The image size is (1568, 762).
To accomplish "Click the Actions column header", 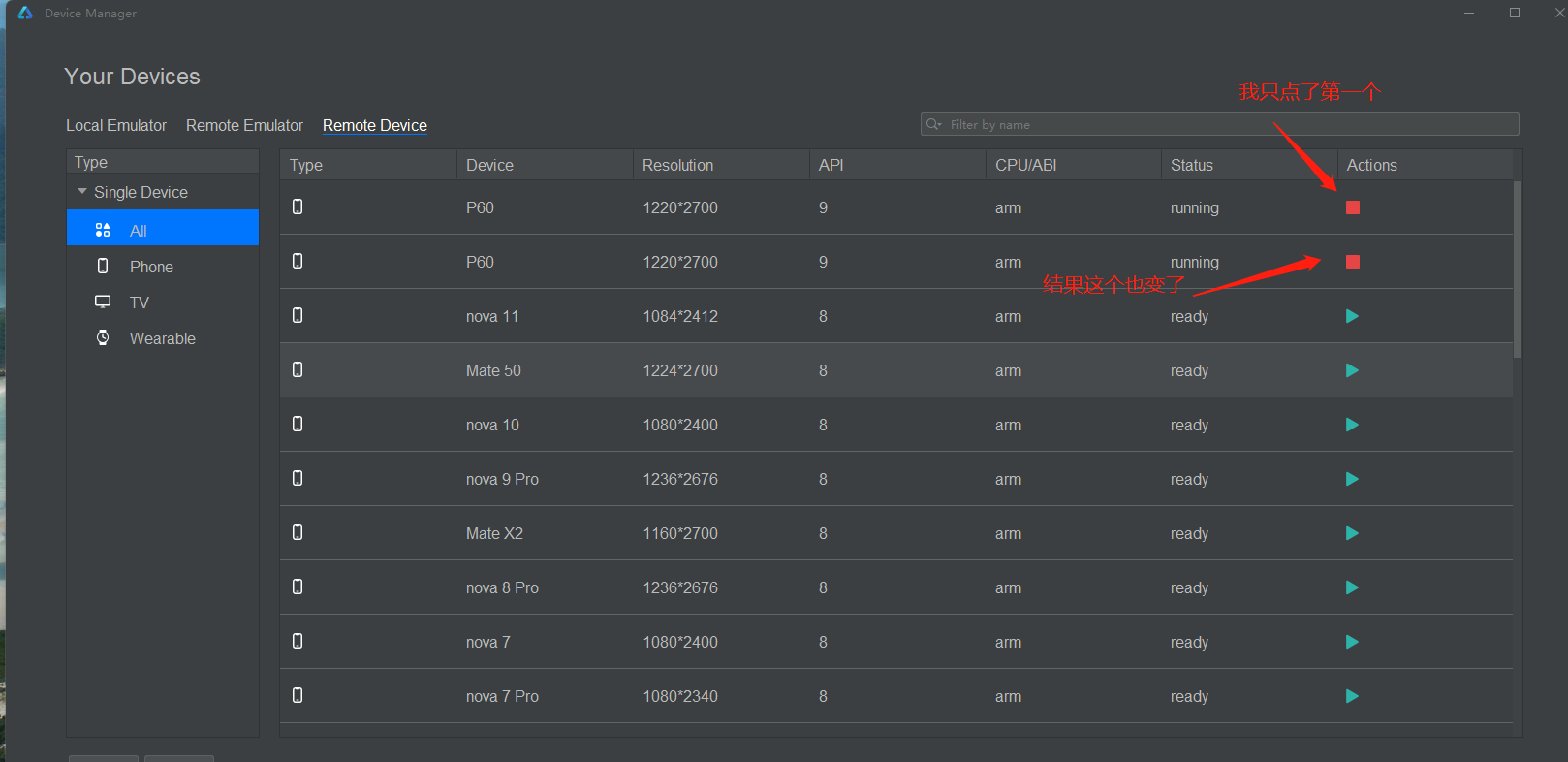I will tap(1426, 165).
